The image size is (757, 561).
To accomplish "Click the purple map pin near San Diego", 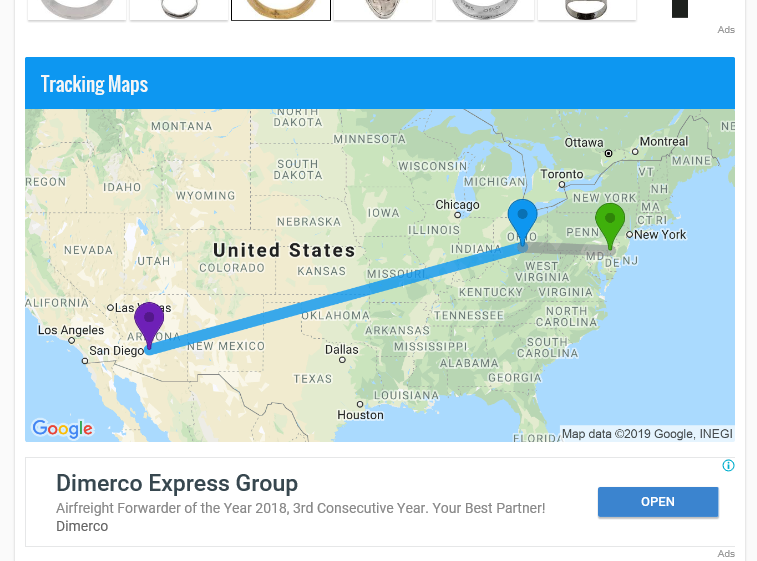I will coord(149,321).
